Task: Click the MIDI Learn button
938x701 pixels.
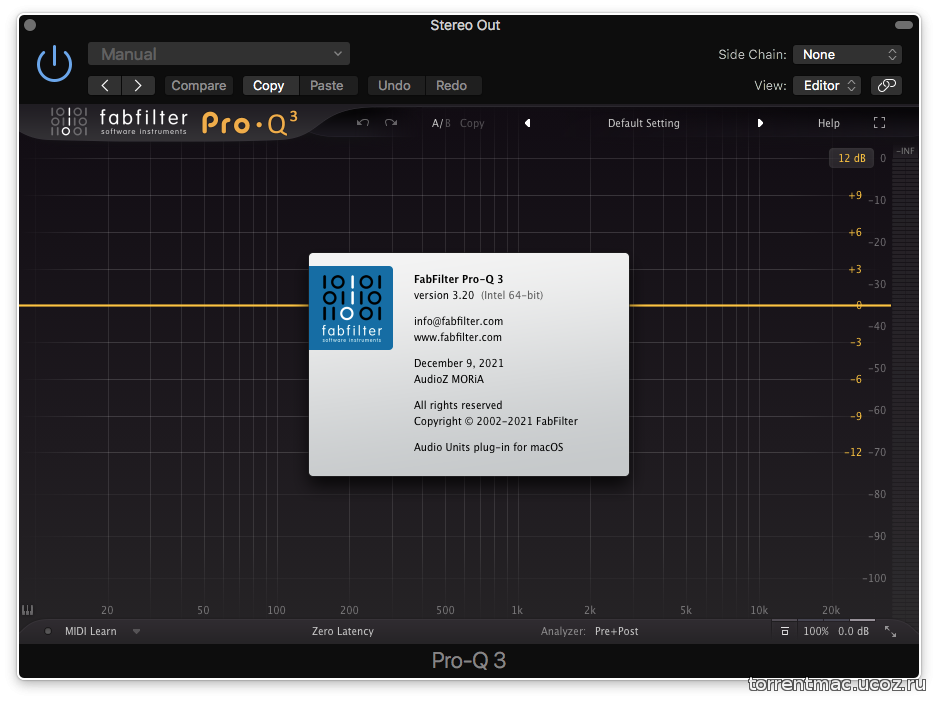Action: 90,631
